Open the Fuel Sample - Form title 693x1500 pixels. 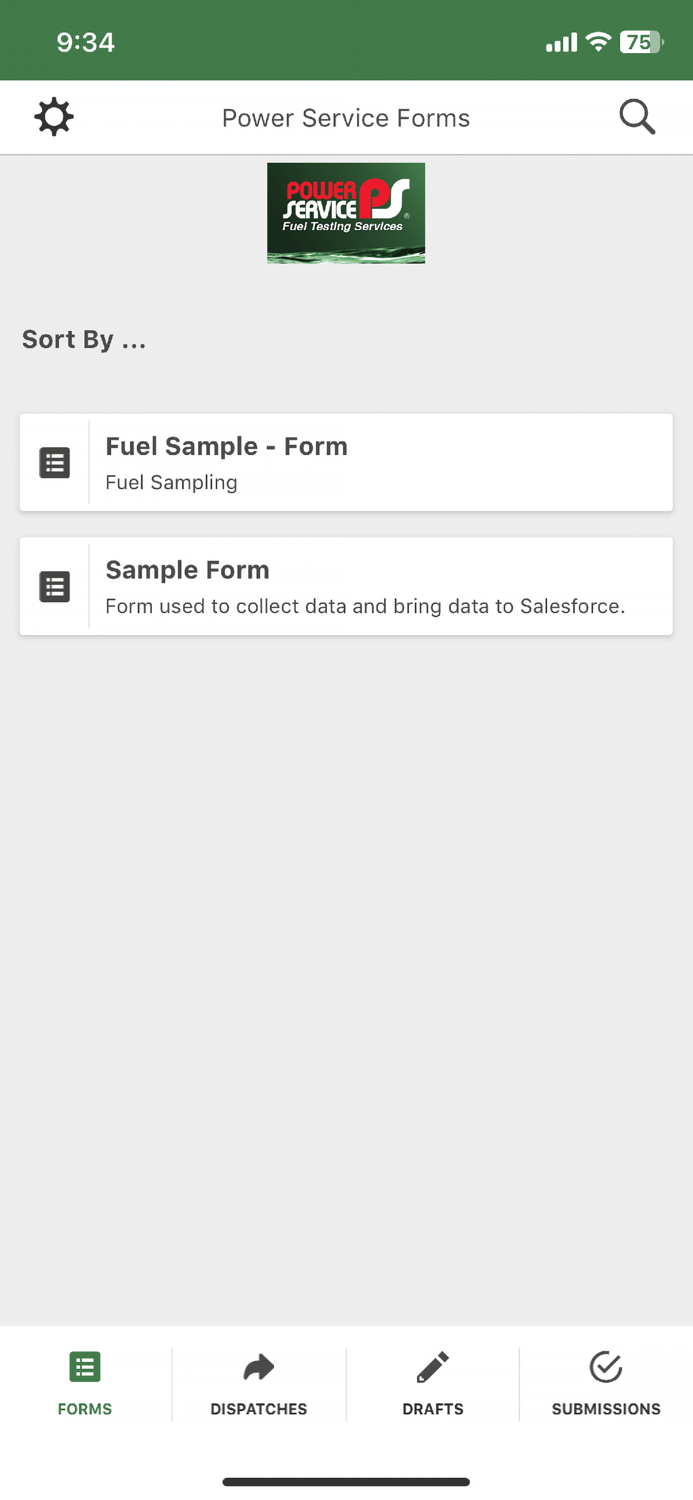[x=227, y=446]
